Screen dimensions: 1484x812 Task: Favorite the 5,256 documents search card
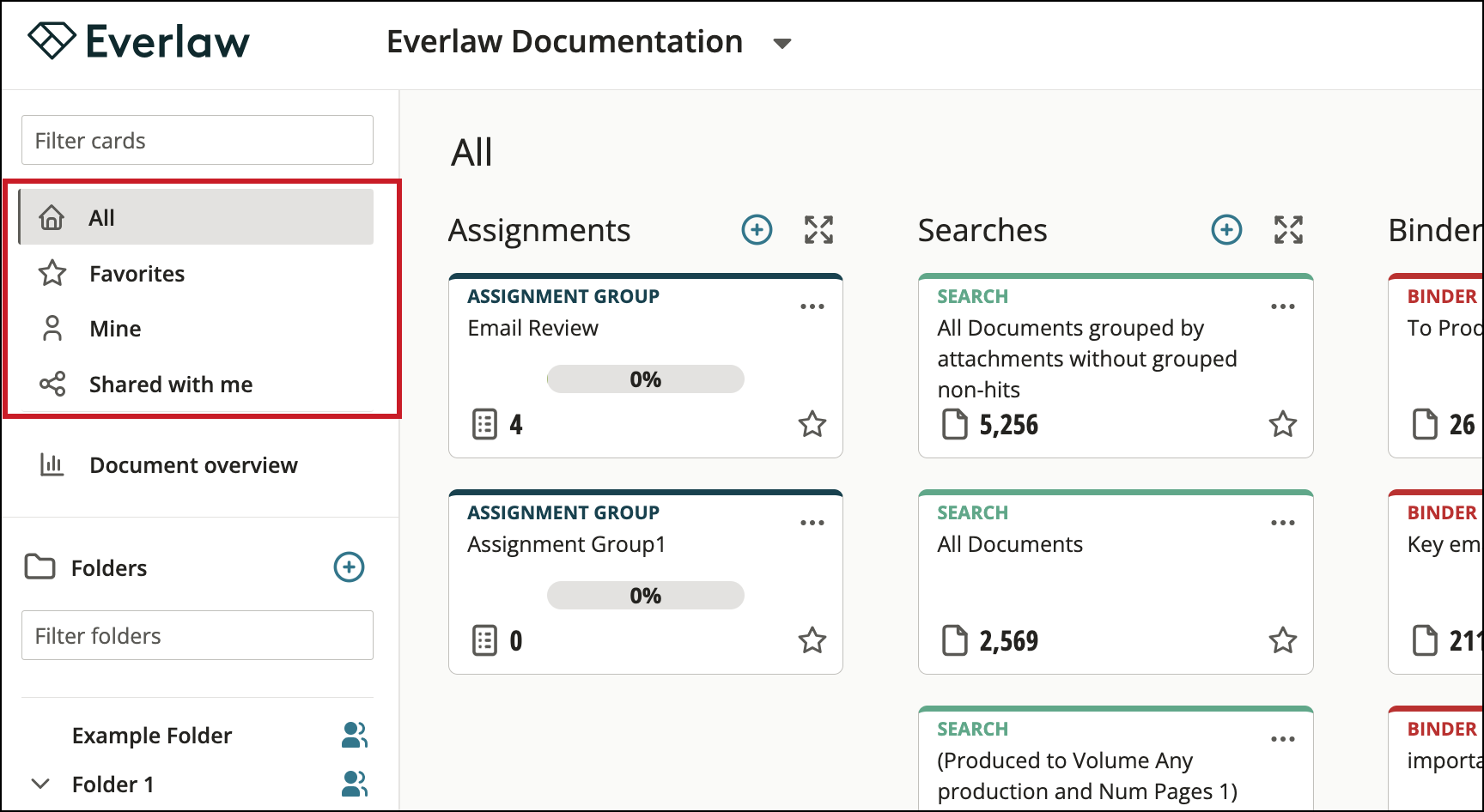click(x=1283, y=424)
